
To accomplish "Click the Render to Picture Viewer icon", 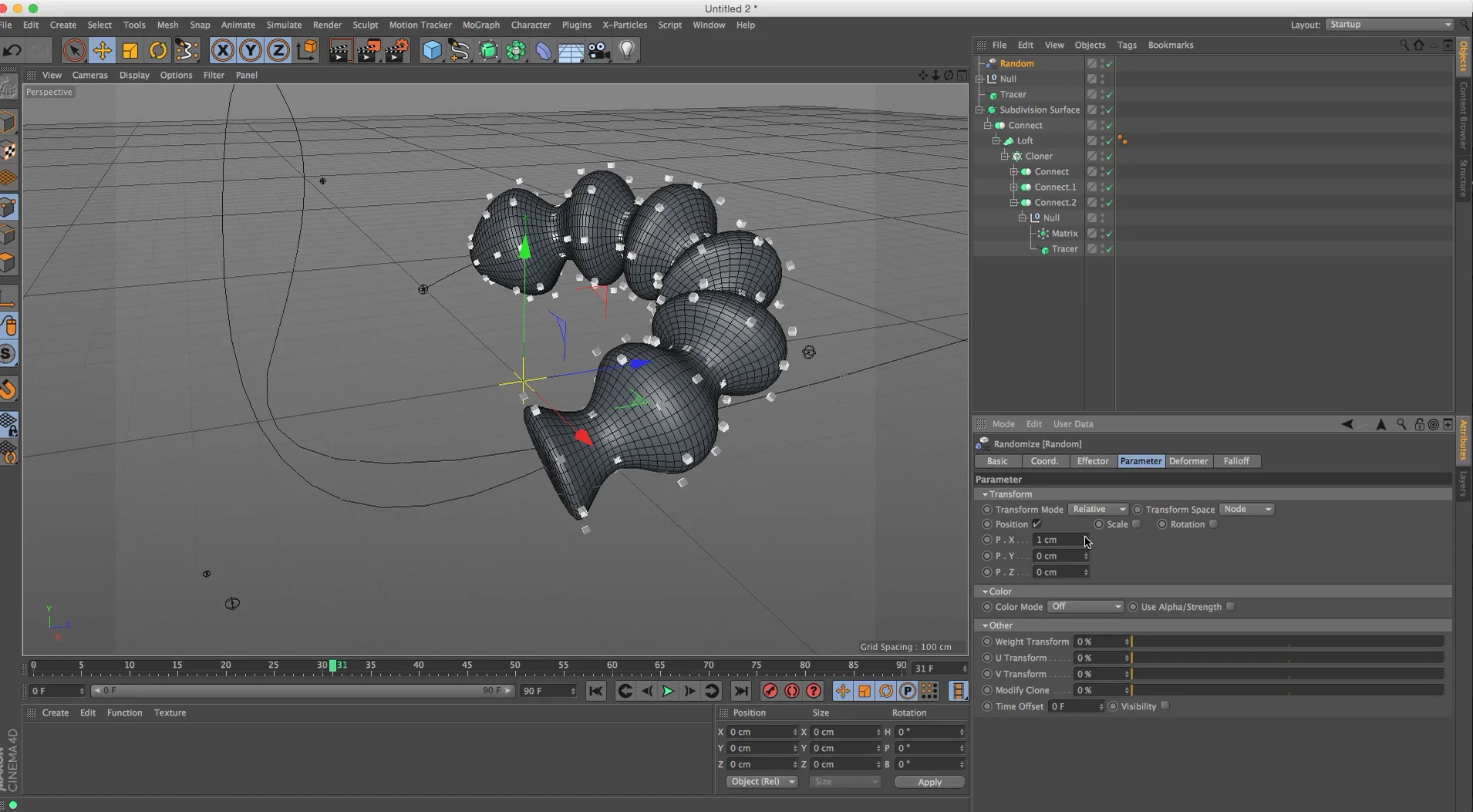I will click(x=369, y=50).
